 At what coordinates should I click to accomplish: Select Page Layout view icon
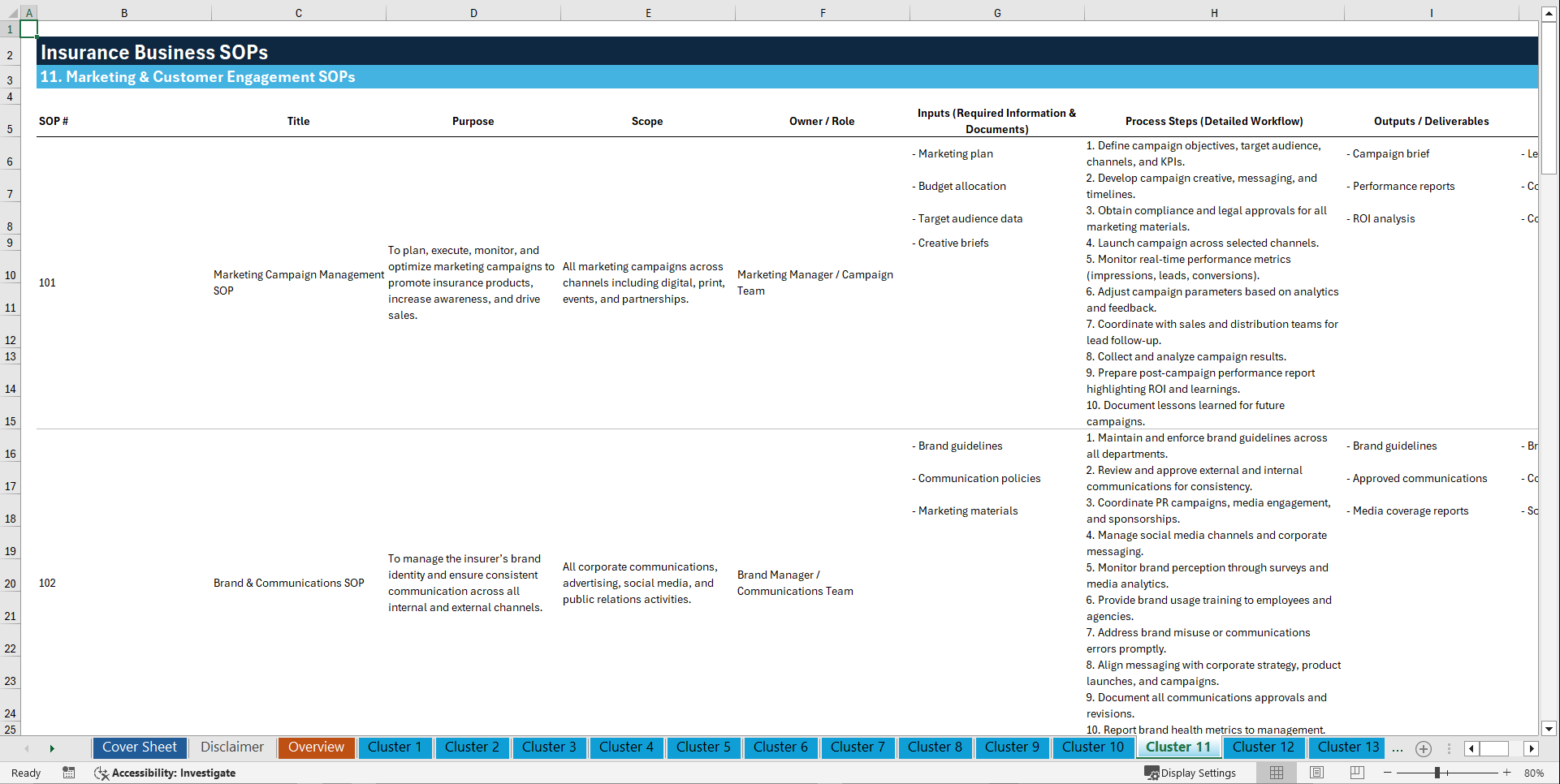tap(1316, 773)
